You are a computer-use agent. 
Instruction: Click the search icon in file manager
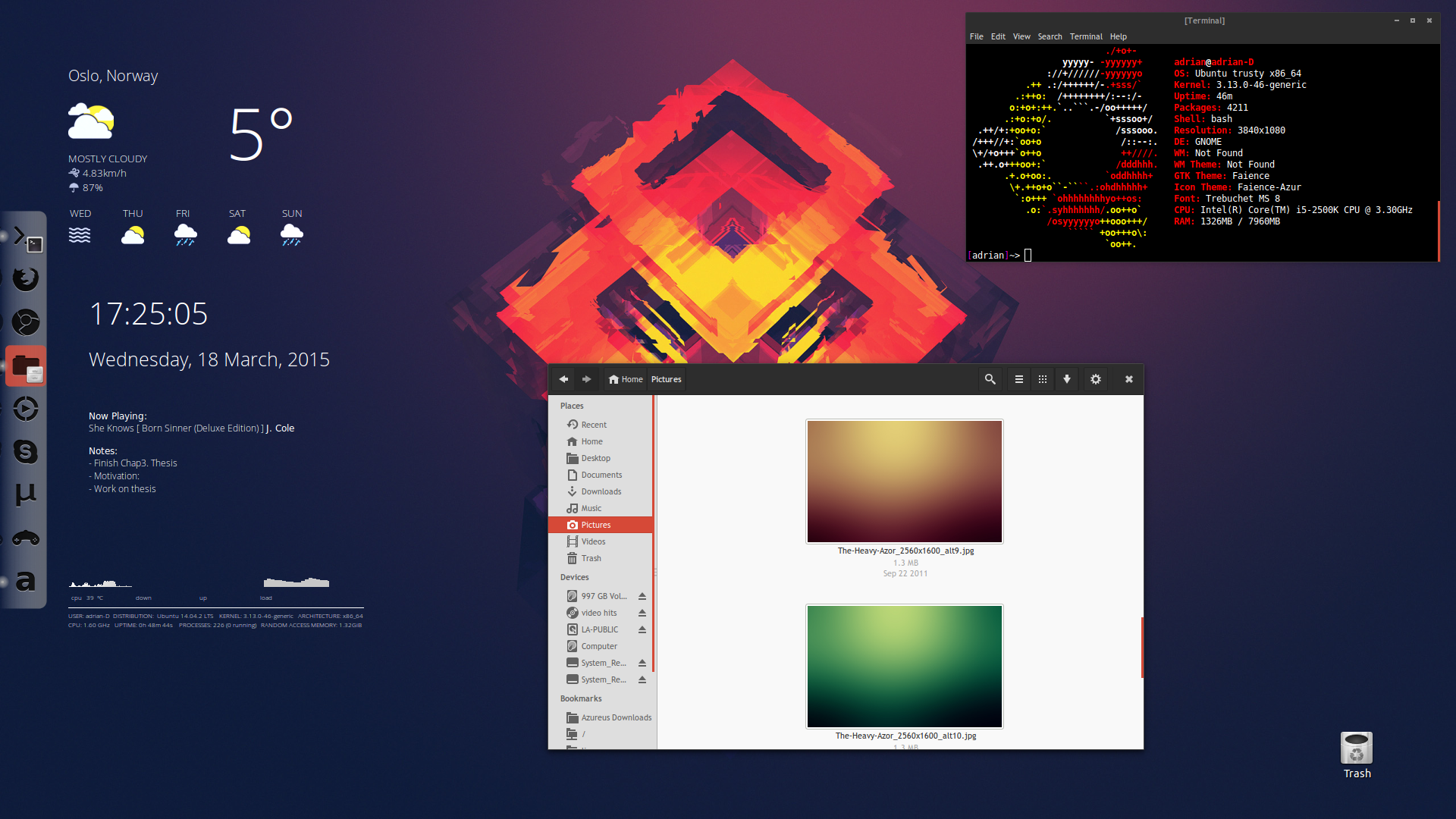coord(990,379)
